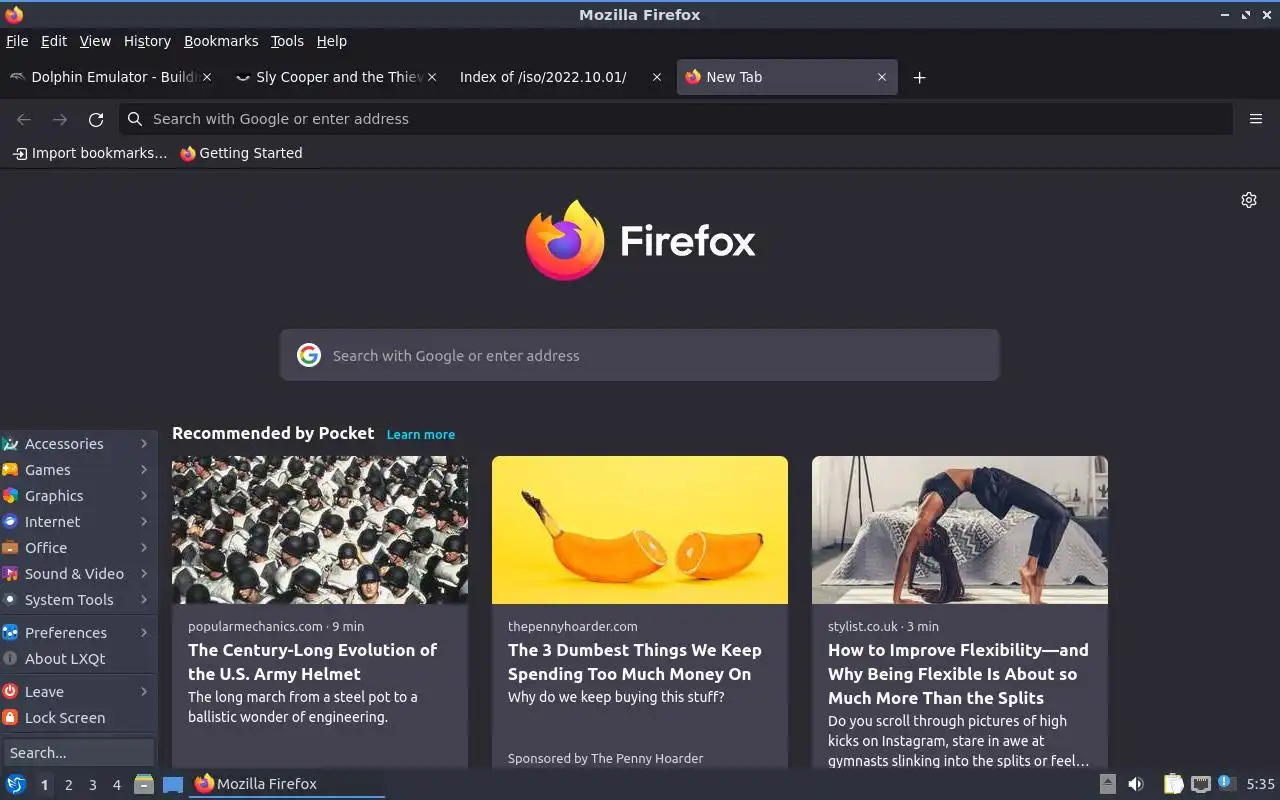Focus the address bar input field
This screenshot has height=800, width=1280.
676,119
